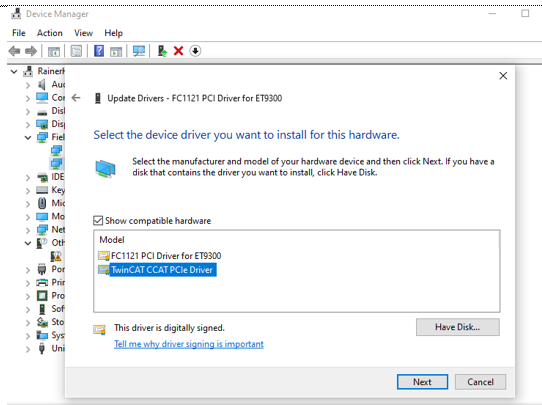Click the Audio category speaker icon

click(42, 84)
